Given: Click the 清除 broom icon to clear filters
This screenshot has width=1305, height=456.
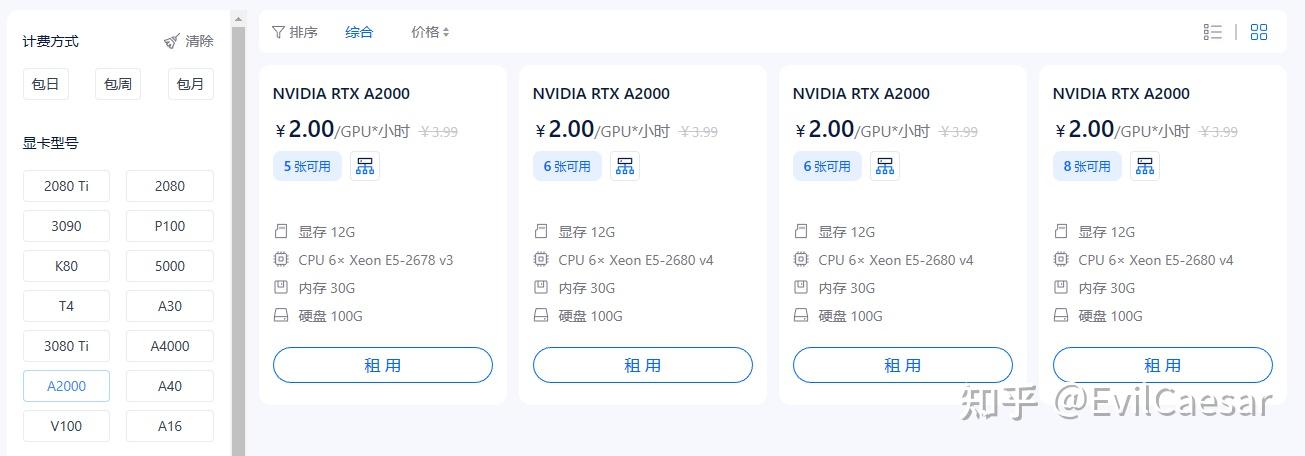Looking at the screenshot, I should 172,41.
